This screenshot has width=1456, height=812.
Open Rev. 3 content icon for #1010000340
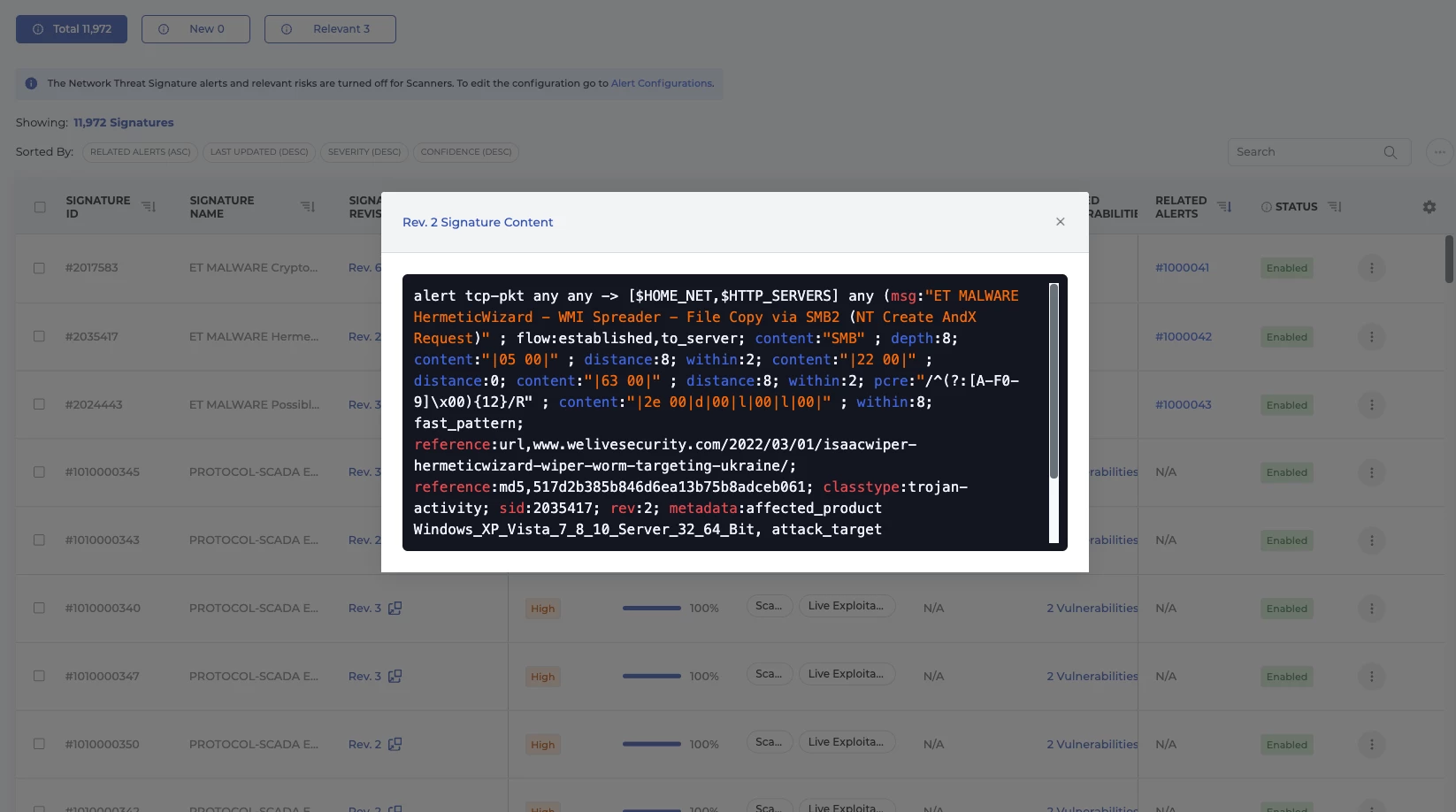point(395,609)
